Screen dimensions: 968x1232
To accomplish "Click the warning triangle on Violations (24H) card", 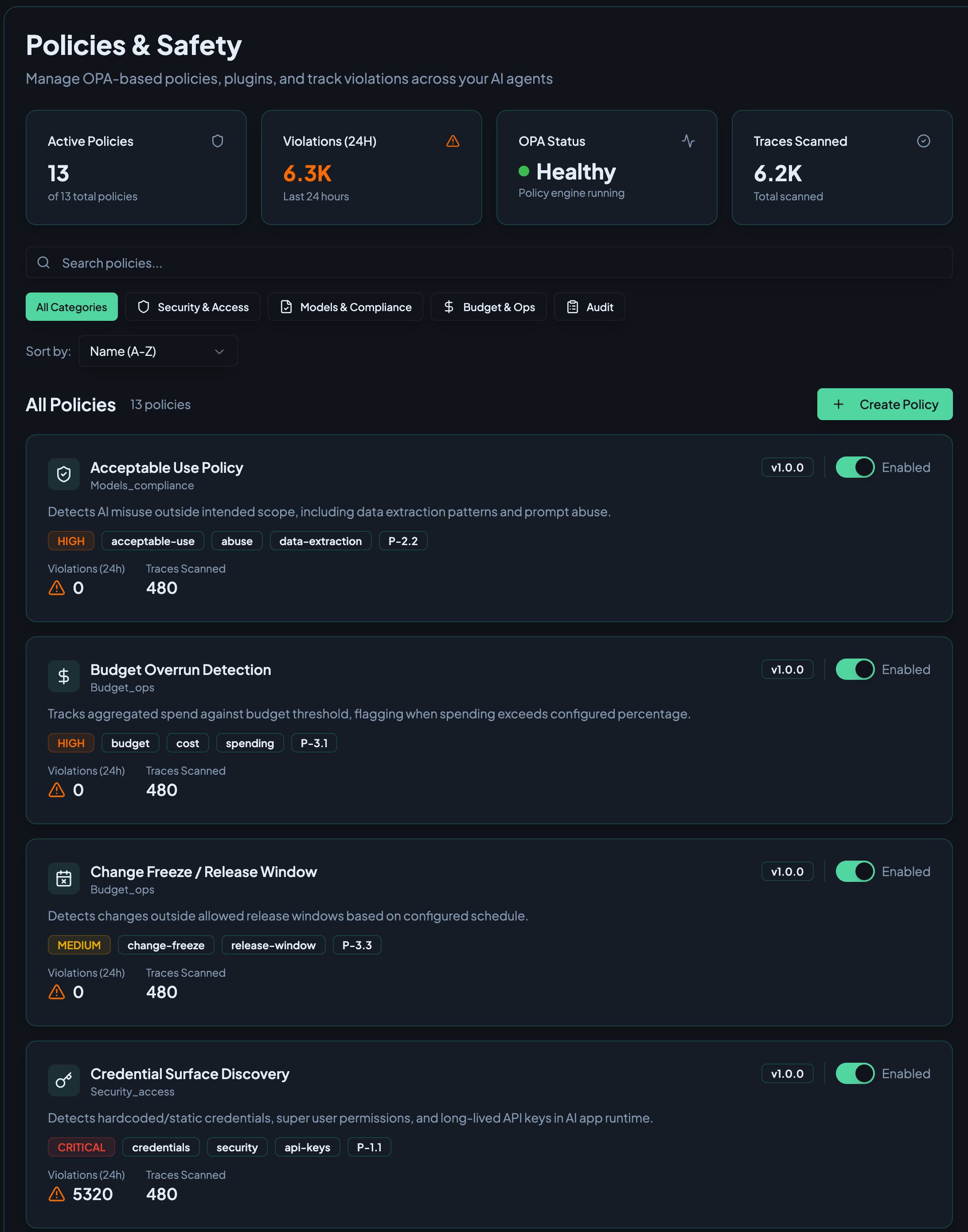I will coord(453,141).
